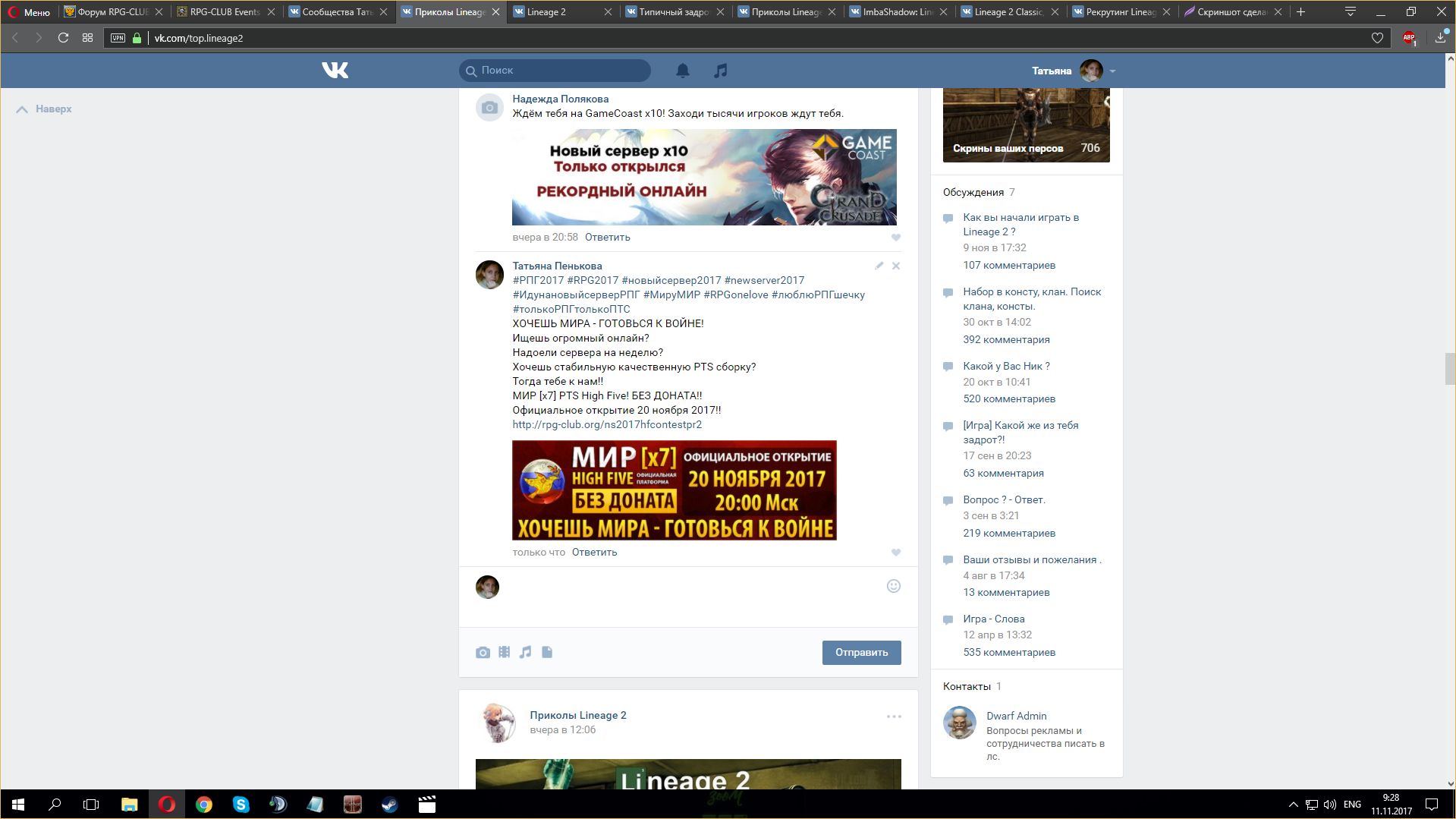Open the emoji smiley picker
The image size is (1456, 819).
point(894,586)
